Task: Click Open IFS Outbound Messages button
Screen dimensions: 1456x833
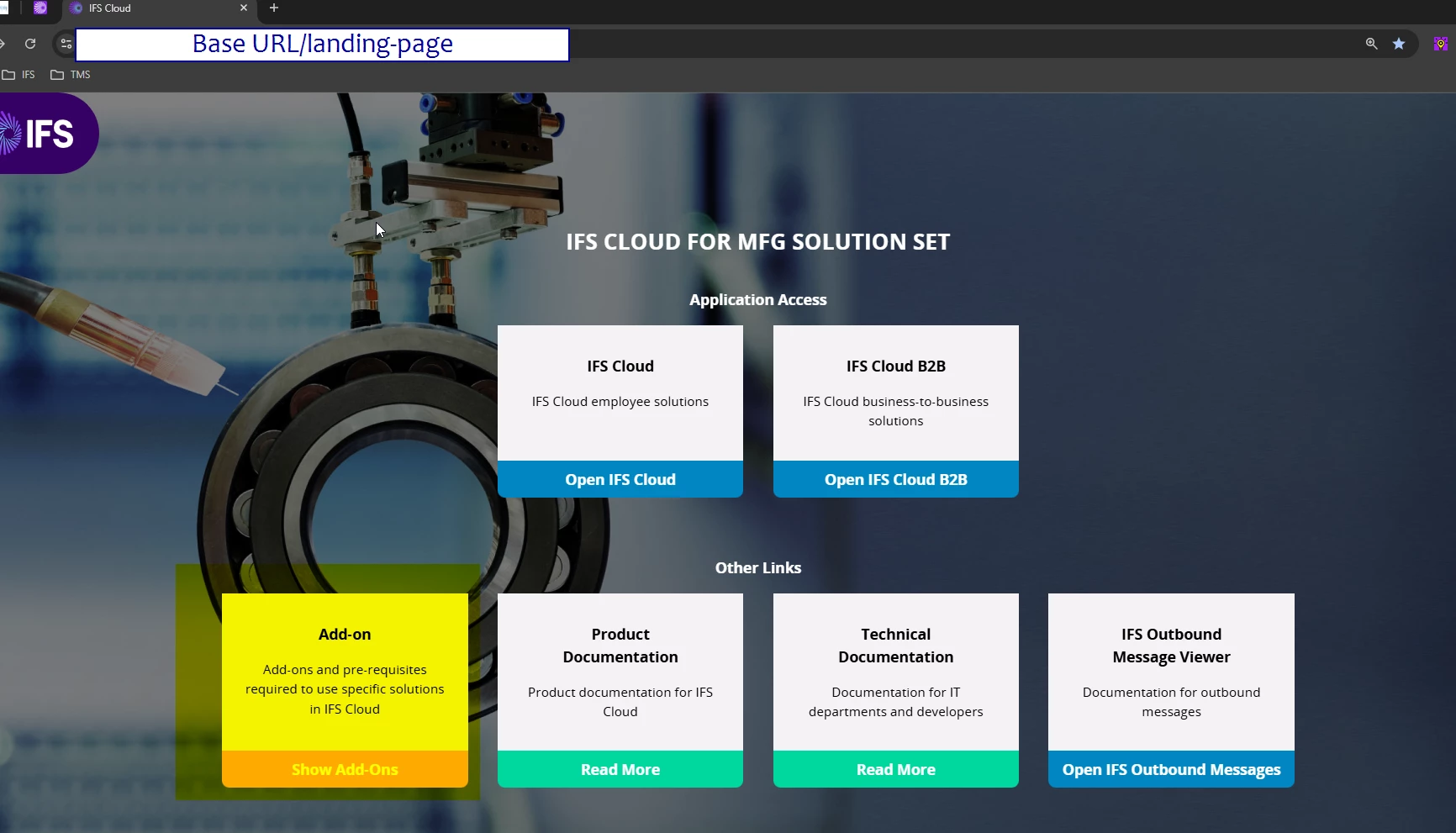Action: click(1171, 769)
